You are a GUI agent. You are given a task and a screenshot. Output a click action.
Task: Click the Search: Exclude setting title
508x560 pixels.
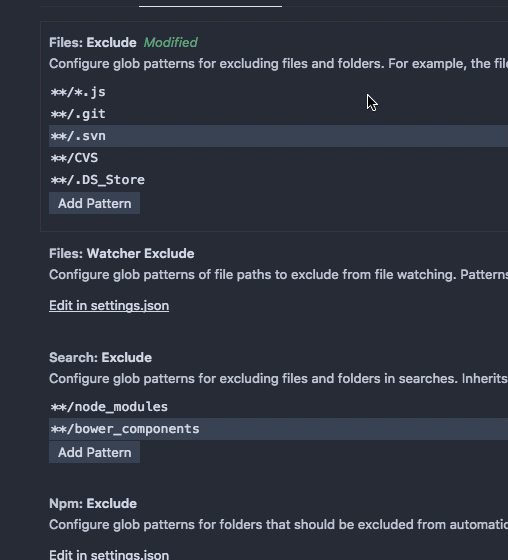(x=100, y=358)
